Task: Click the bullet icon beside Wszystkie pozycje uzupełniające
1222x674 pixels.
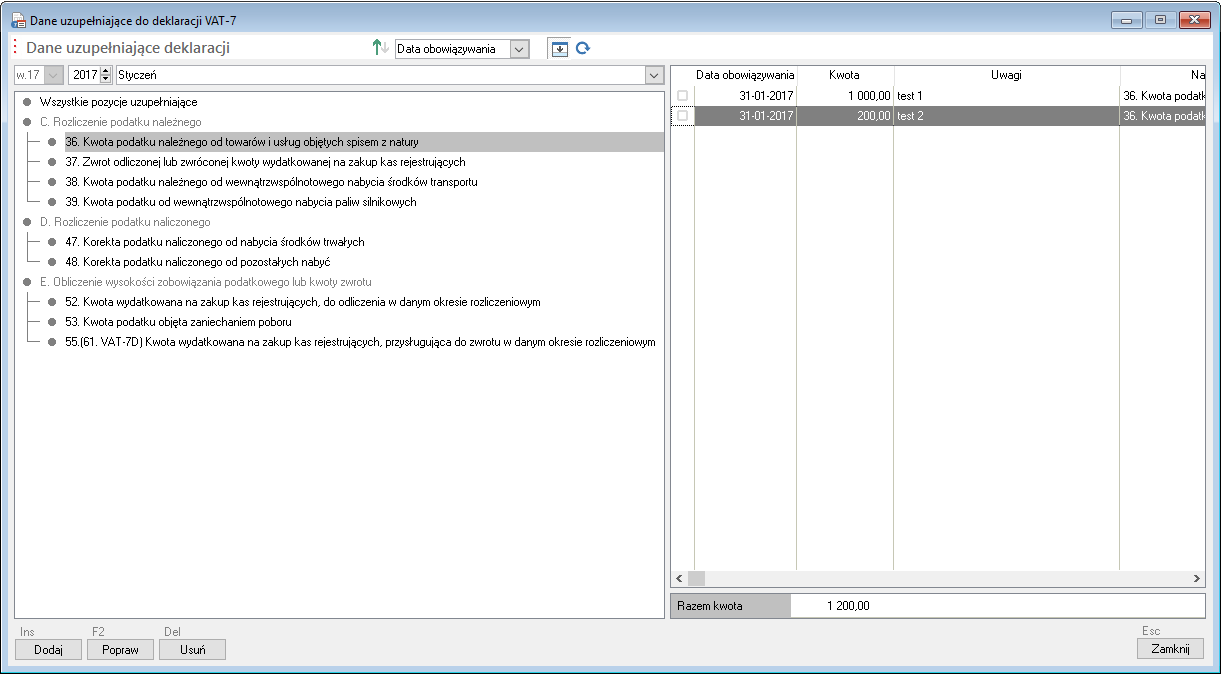Action: click(27, 102)
